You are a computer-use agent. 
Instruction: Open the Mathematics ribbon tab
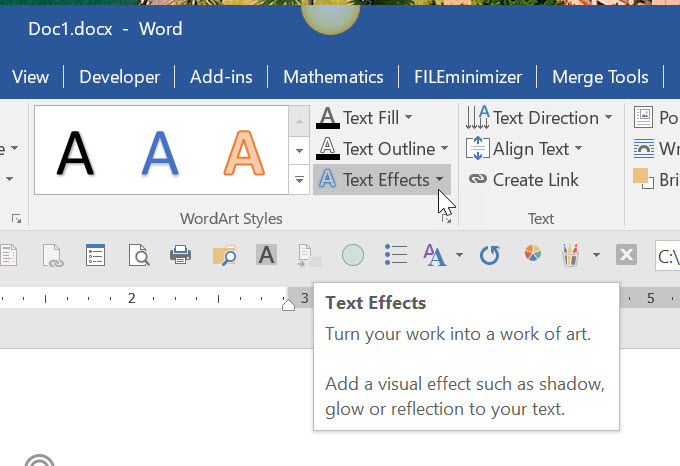tap(333, 77)
